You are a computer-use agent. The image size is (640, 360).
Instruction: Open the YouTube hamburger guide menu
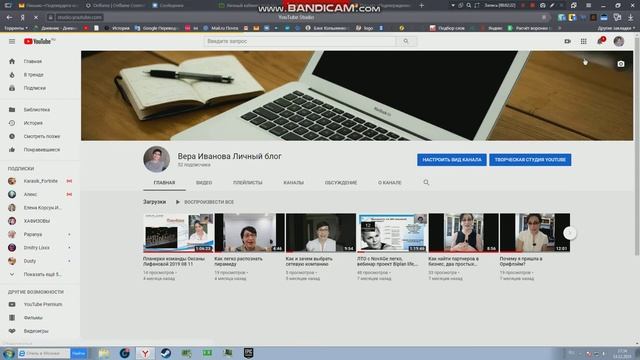click(12, 41)
